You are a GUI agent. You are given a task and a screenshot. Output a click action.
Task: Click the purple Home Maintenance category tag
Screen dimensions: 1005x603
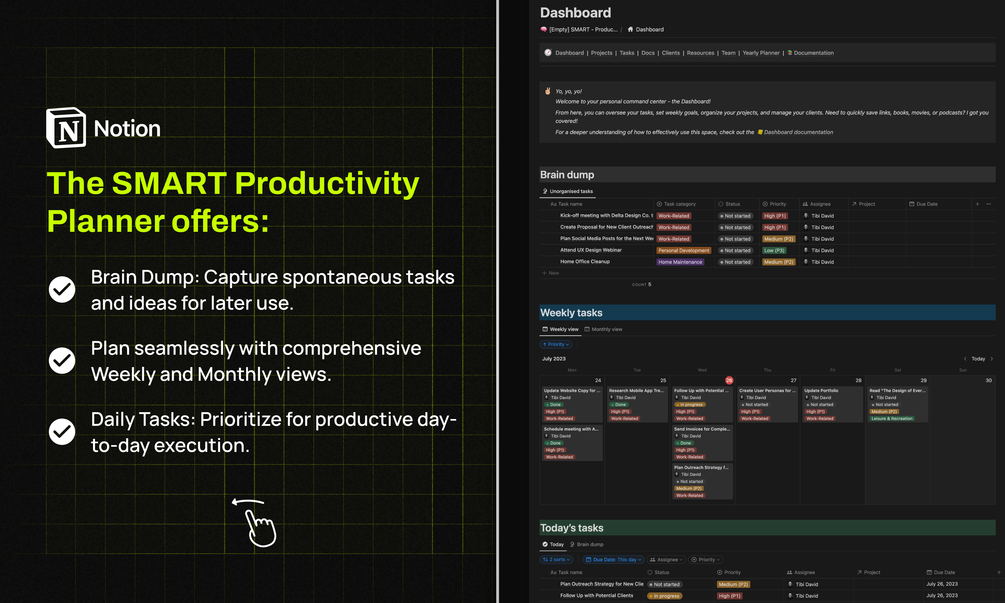coord(680,262)
